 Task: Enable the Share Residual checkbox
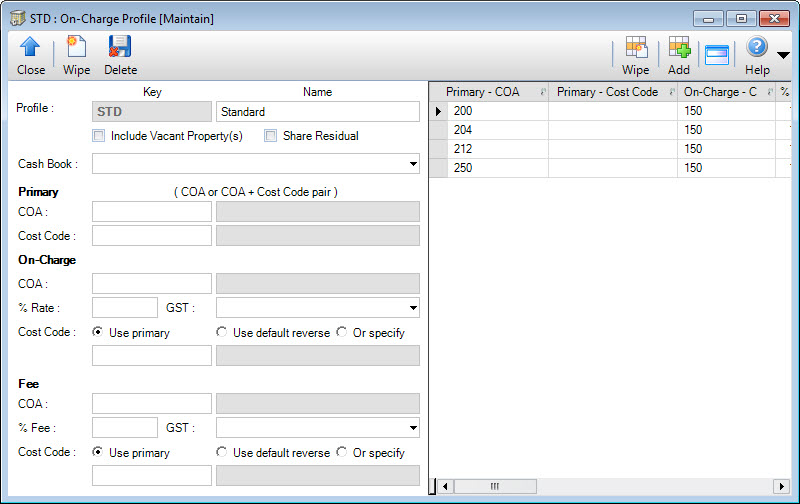pos(270,136)
